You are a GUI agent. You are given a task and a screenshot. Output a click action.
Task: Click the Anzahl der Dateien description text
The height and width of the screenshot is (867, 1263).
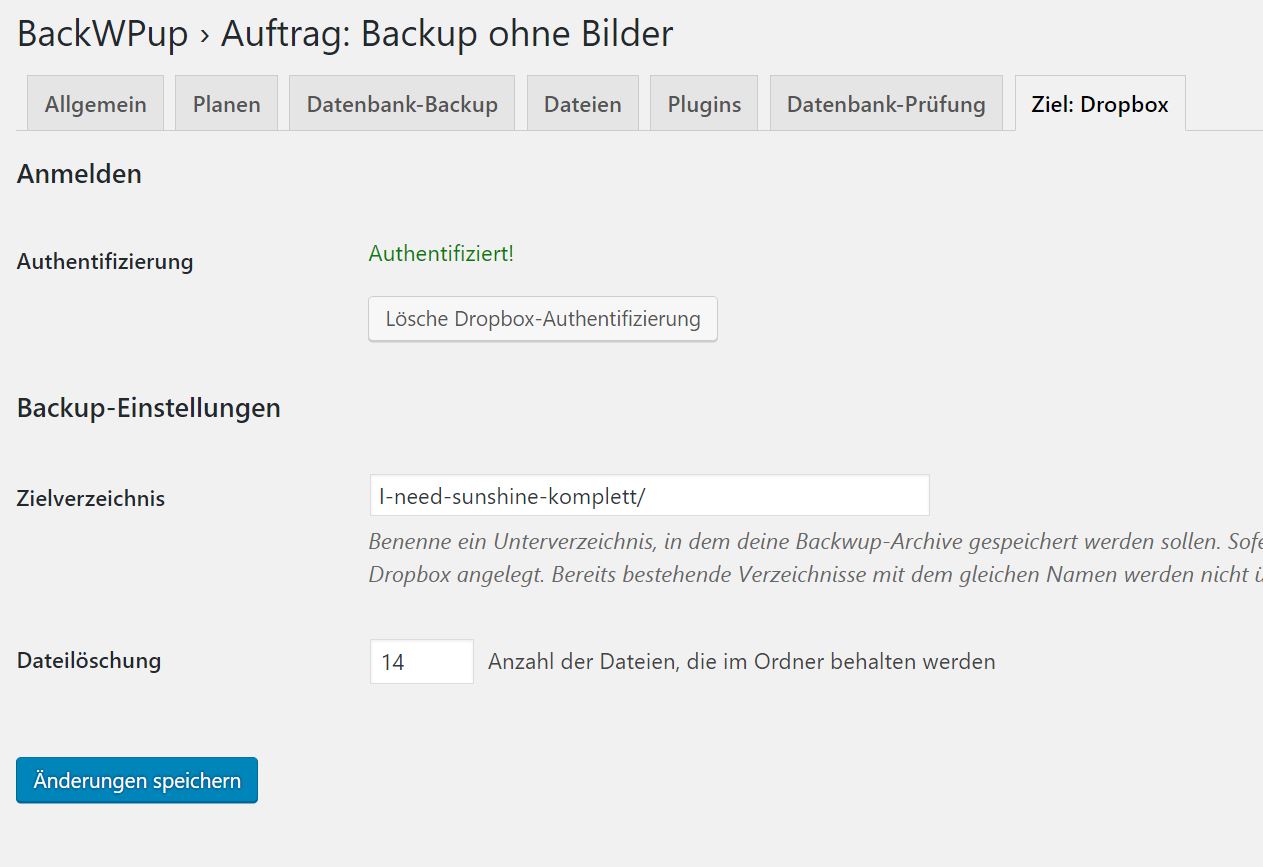coord(741,662)
